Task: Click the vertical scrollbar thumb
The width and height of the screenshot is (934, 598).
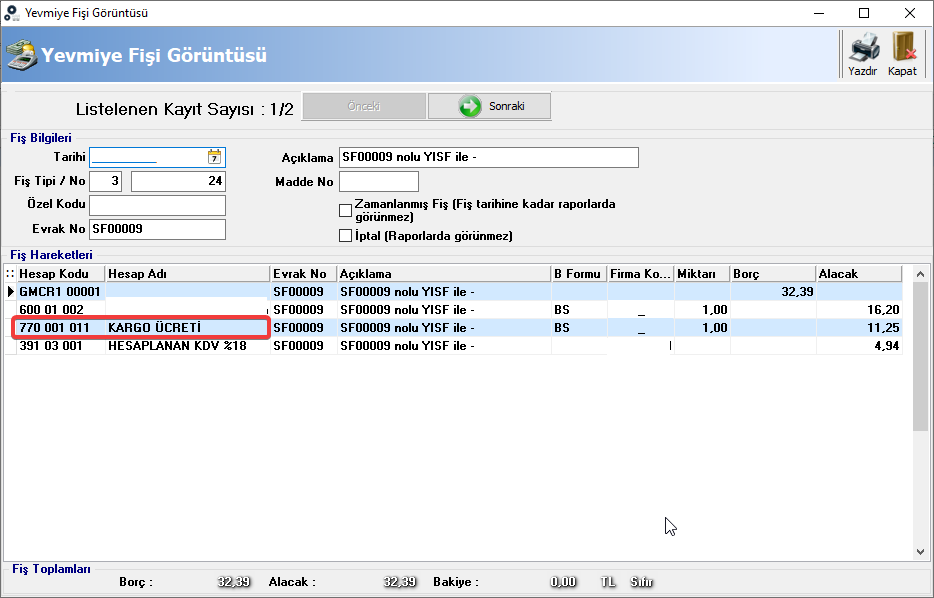Action: click(920, 356)
